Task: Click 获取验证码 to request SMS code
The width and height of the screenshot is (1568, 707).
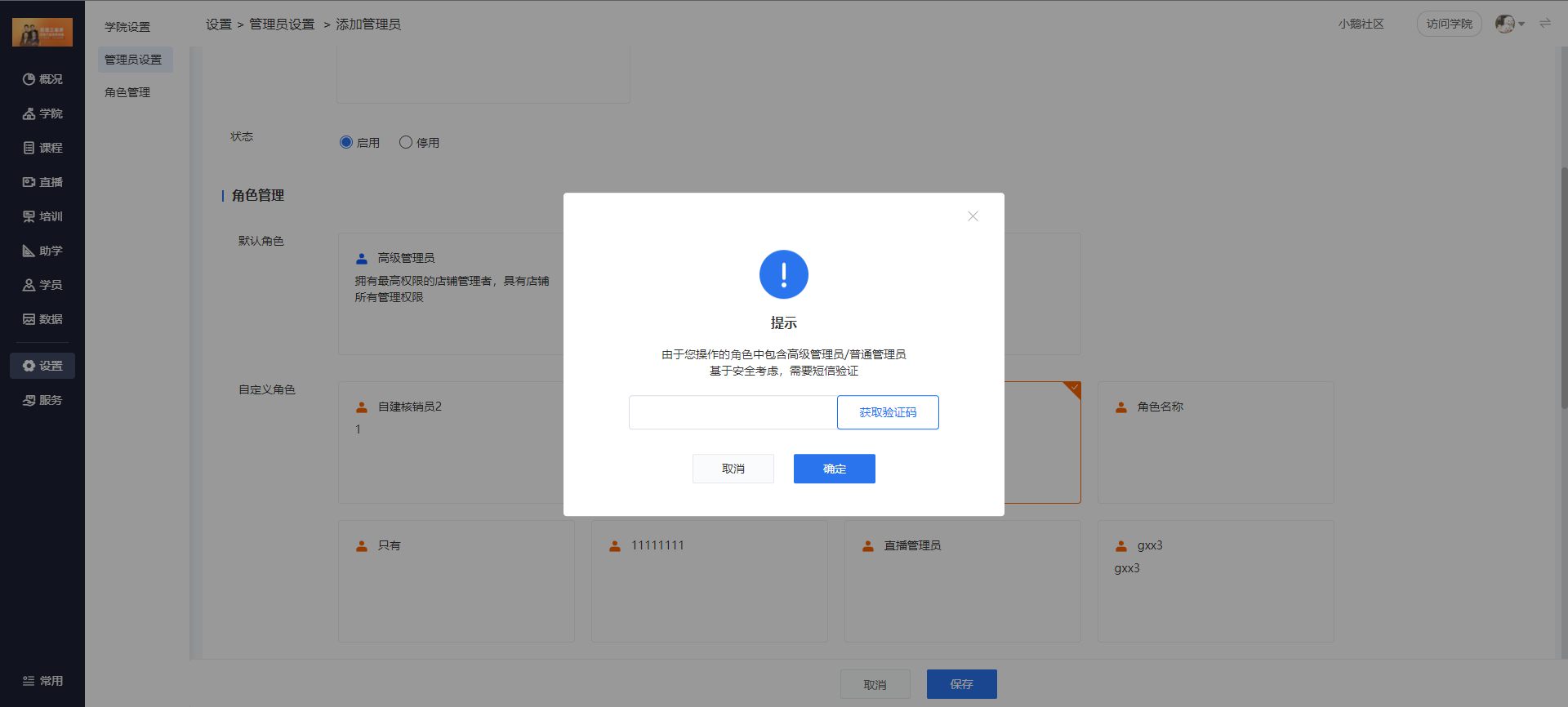Action: tap(888, 412)
